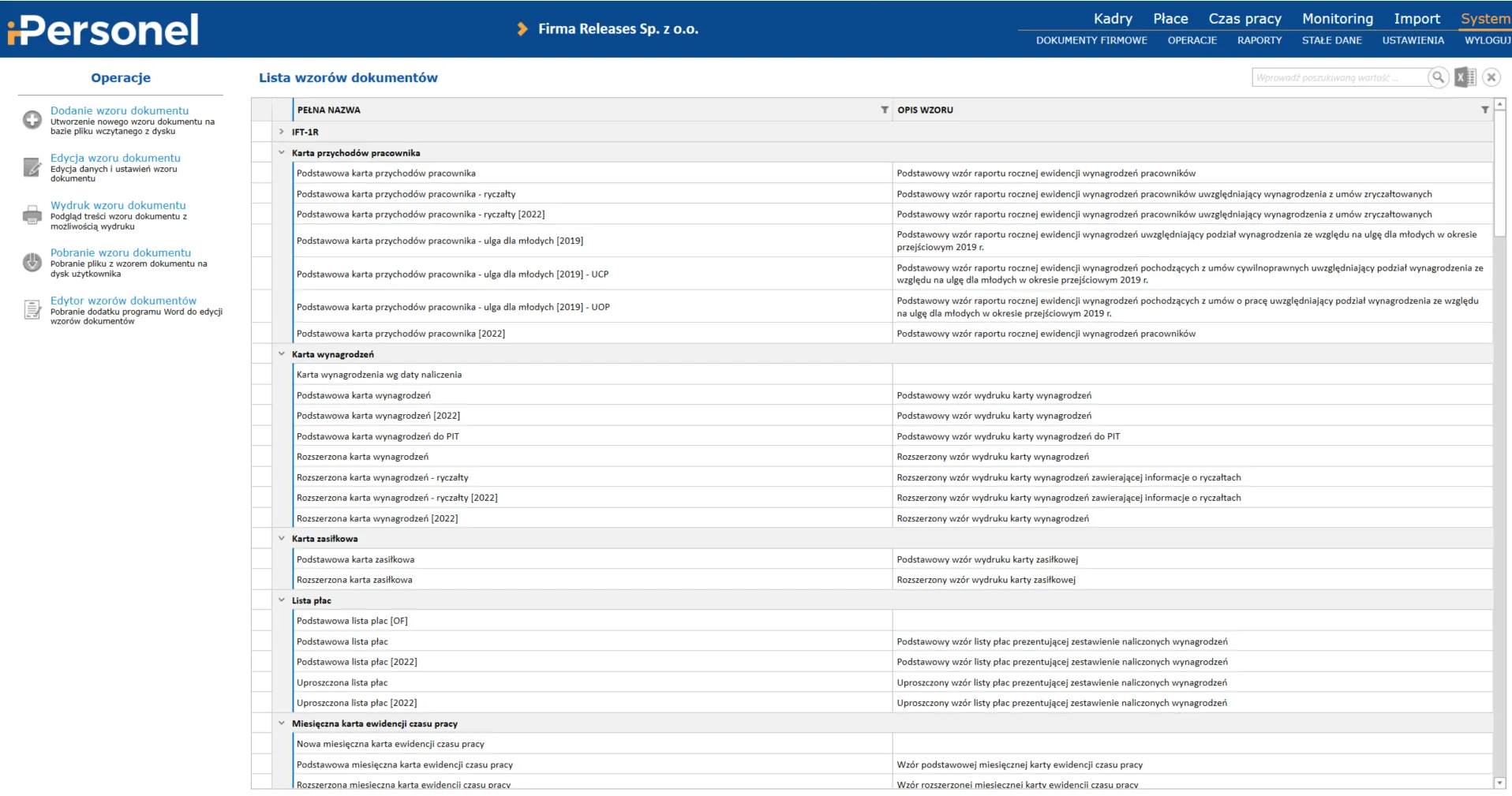Viewport: 1512px width, 796px height.
Task: Collapse the Lista płac group
Action: click(282, 600)
